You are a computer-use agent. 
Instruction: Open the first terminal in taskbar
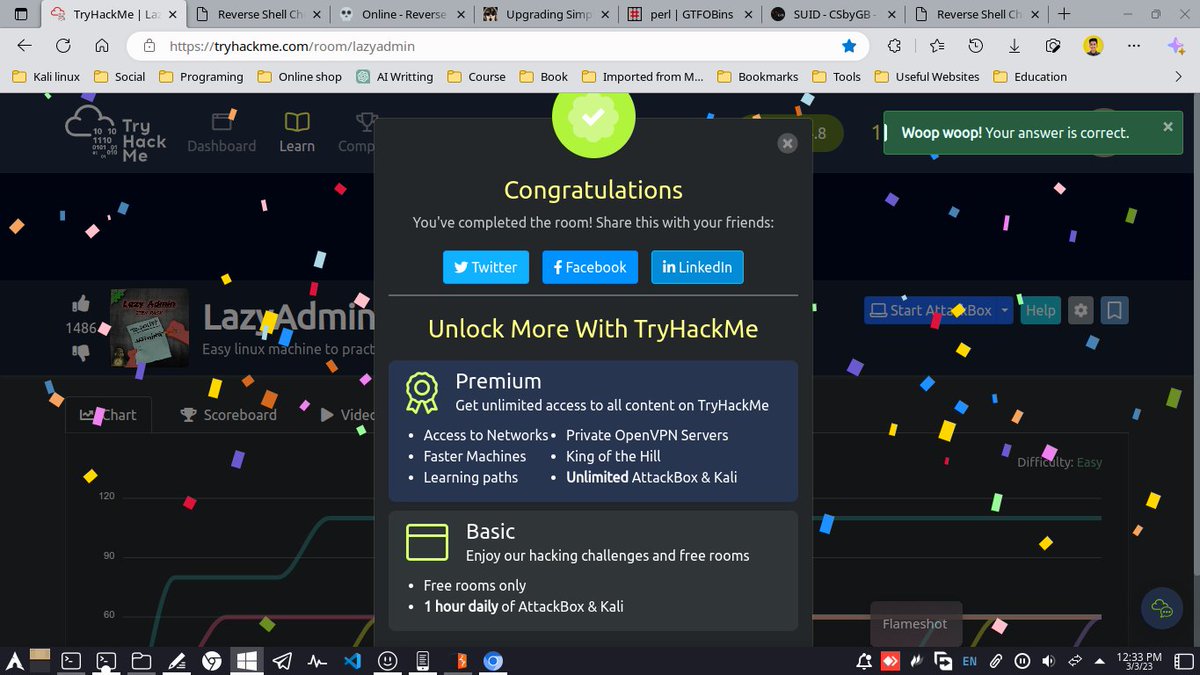coord(71,661)
